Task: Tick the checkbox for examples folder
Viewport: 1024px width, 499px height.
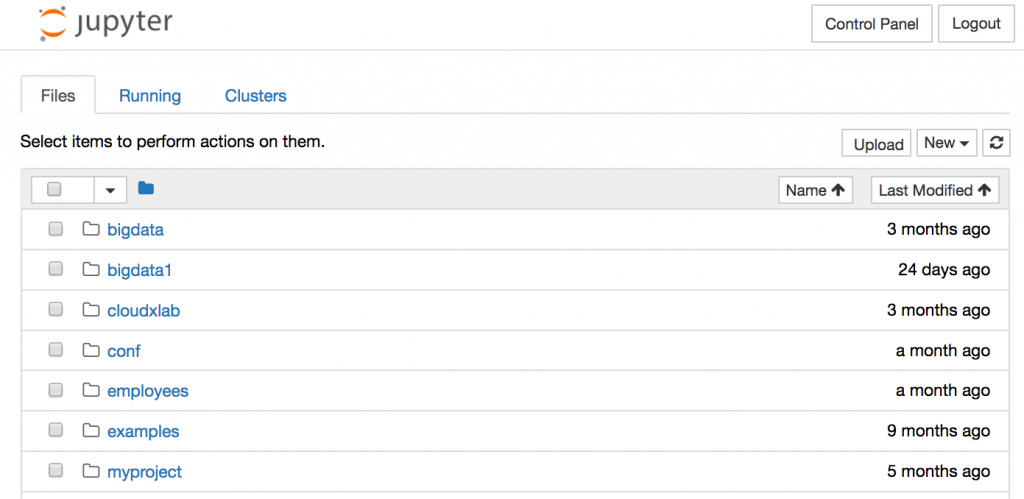Action: [x=56, y=430]
